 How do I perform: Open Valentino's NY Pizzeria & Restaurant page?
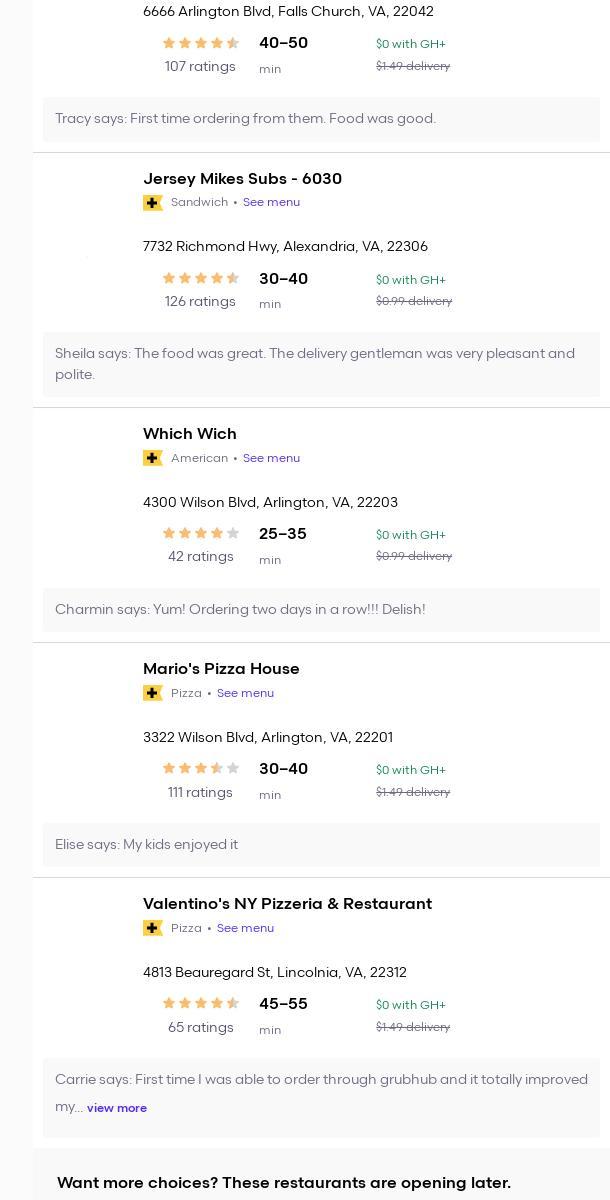[287, 904]
